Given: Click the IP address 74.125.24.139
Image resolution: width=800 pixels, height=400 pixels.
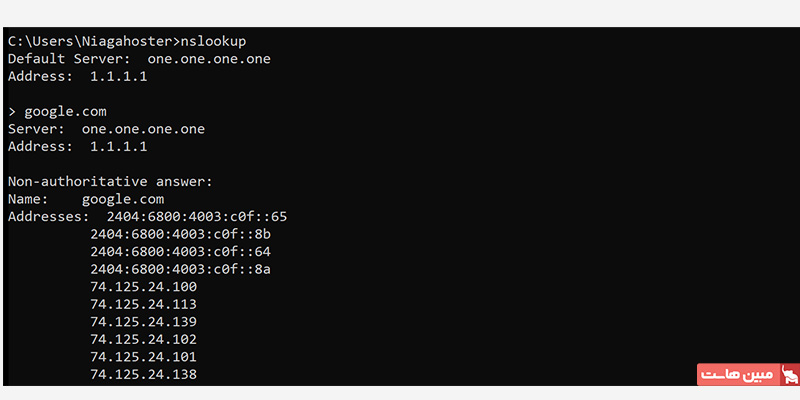Looking at the screenshot, I should click(x=143, y=322).
